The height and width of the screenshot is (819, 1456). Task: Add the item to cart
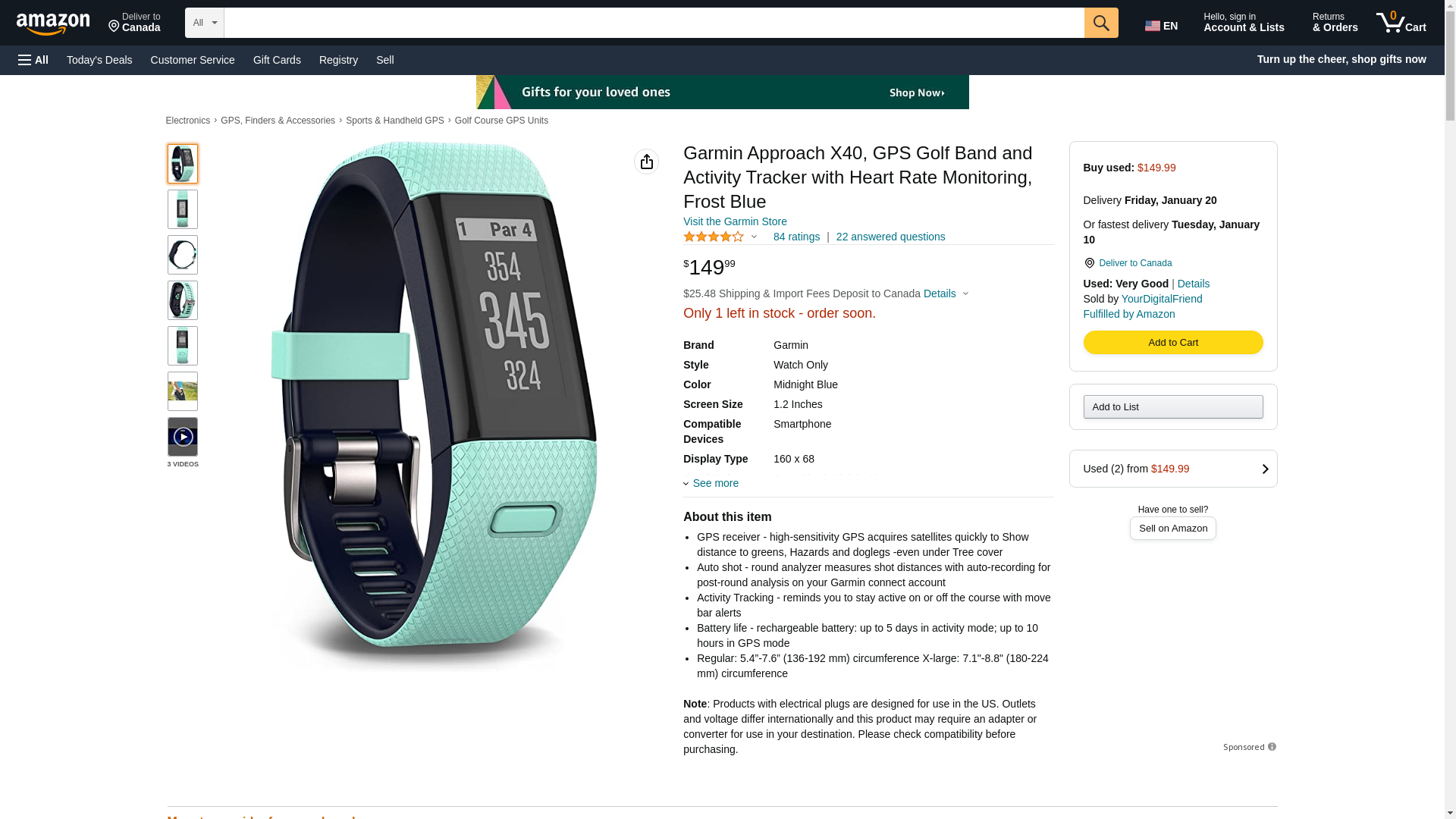pyautogui.click(x=1172, y=343)
